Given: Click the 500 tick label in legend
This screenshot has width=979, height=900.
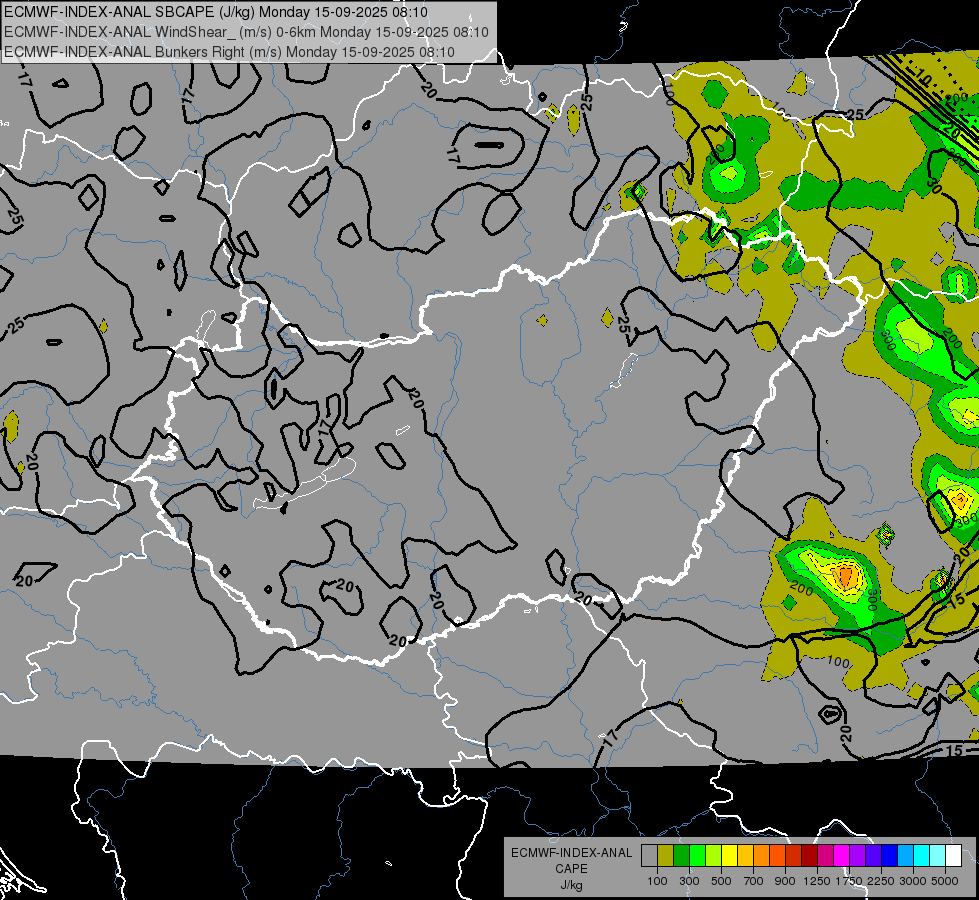Looking at the screenshot, I should pos(721,881).
